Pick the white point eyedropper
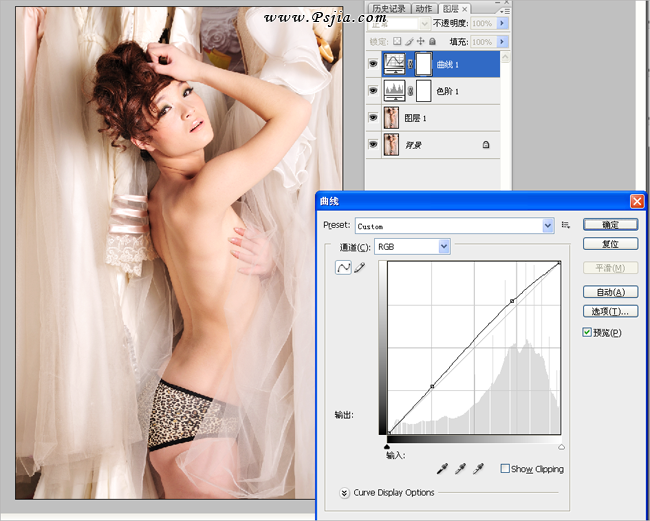The width and height of the screenshot is (650, 521). (478, 469)
